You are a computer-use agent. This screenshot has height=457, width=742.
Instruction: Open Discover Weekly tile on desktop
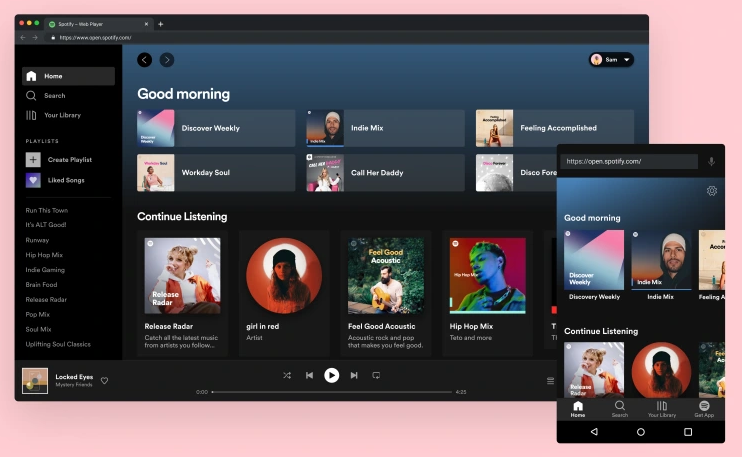pos(216,128)
